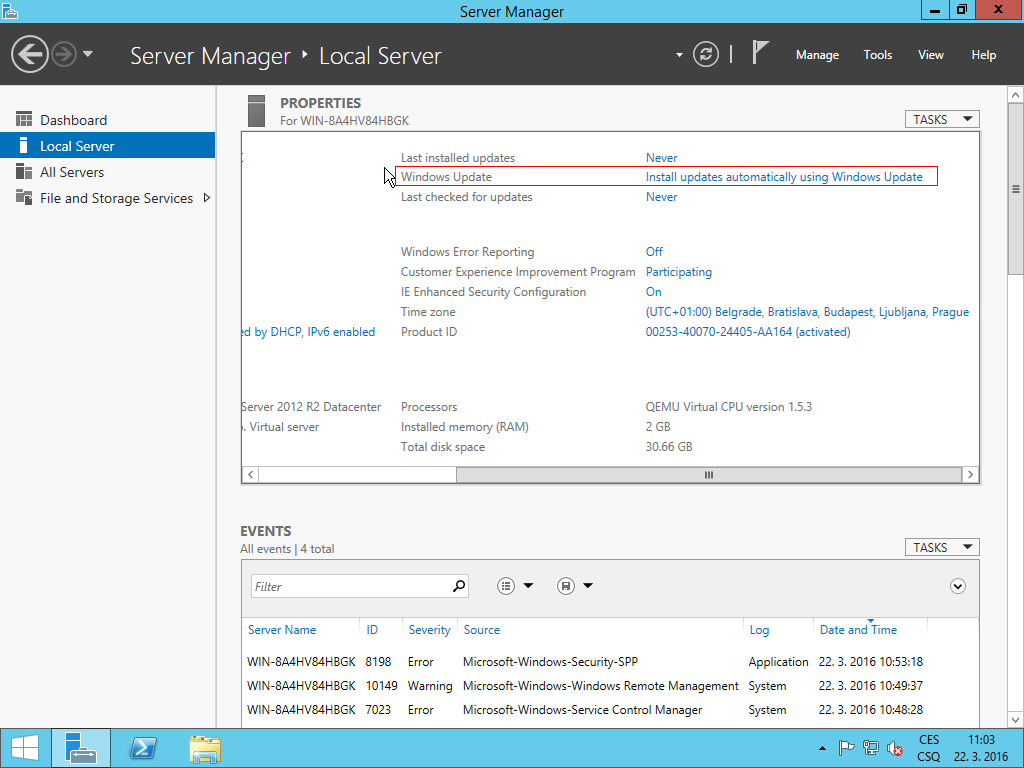Go back with the back arrow button
This screenshot has height=768, width=1024.
click(29, 54)
